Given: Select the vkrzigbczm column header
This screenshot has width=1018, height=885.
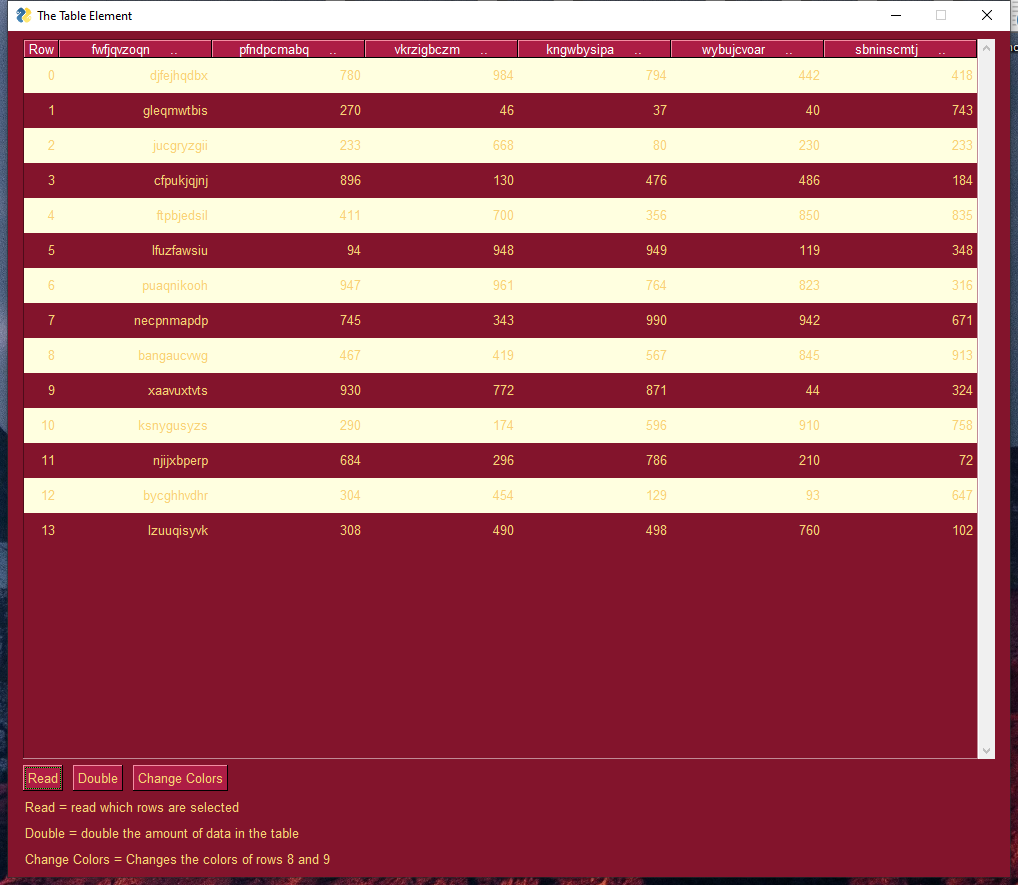Looking at the screenshot, I should click(441, 50).
